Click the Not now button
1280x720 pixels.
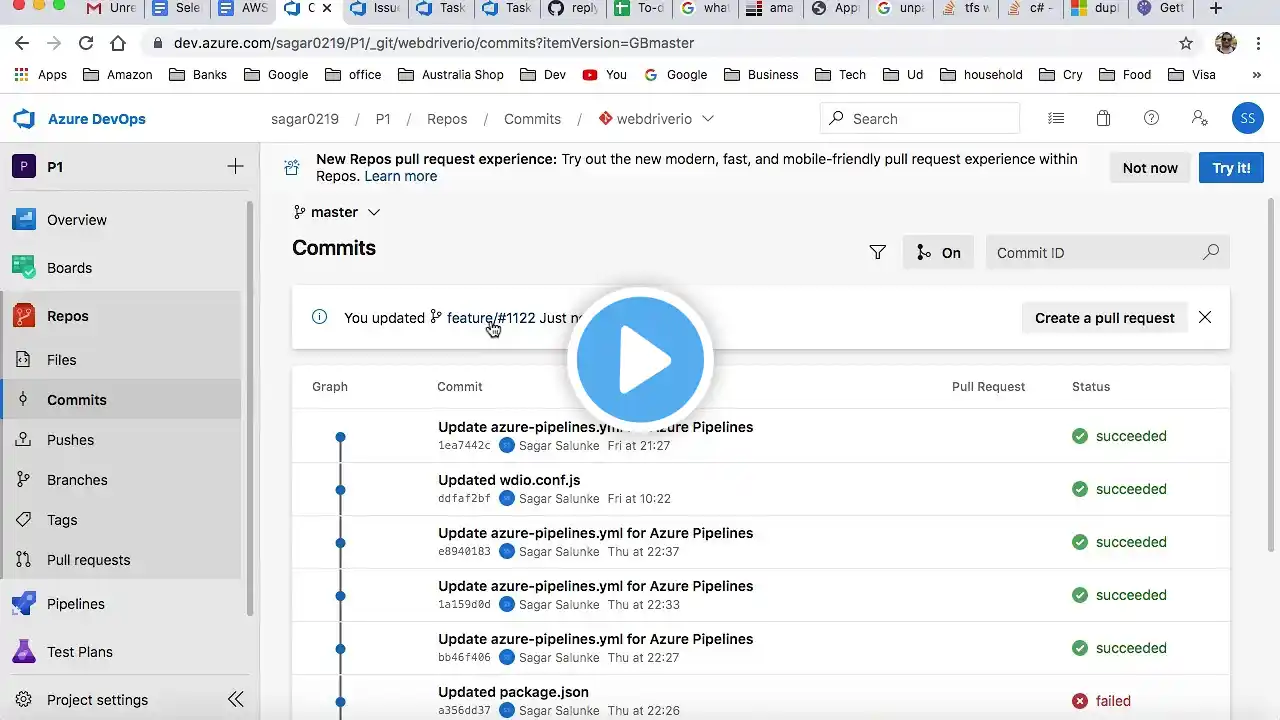pos(1150,167)
